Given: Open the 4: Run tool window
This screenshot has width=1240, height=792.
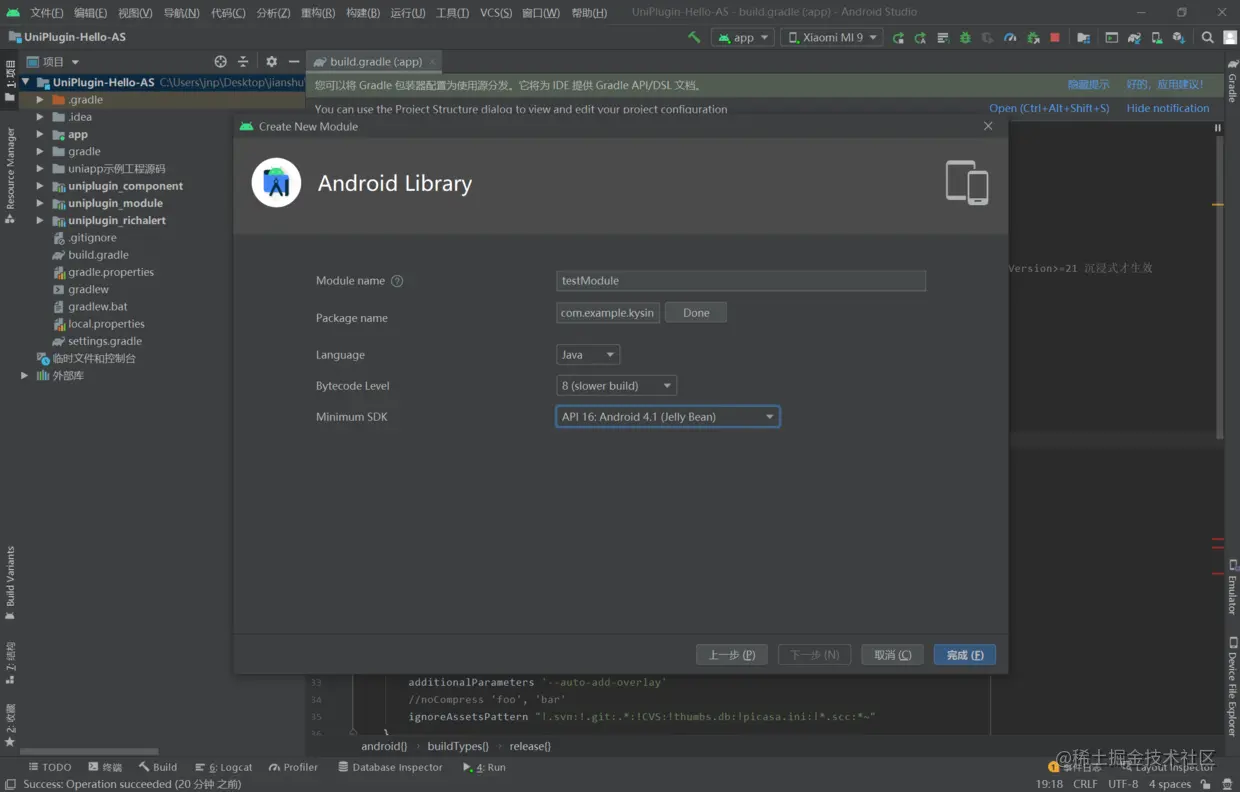Looking at the screenshot, I should [484, 767].
